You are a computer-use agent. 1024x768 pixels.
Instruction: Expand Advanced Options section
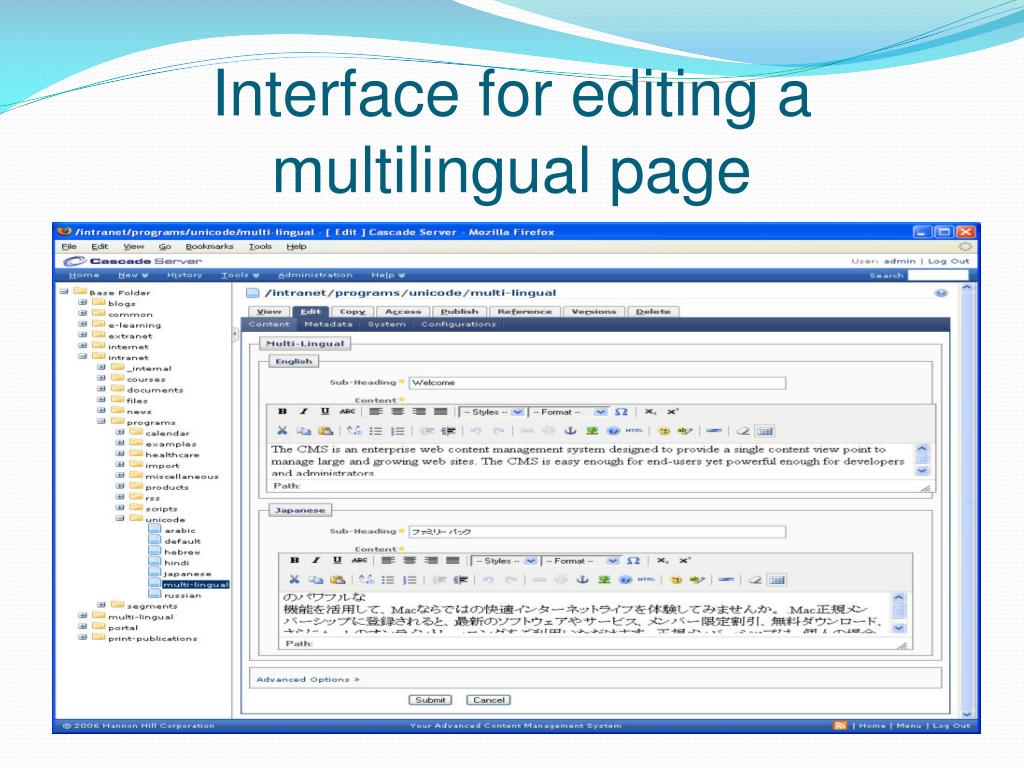click(308, 679)
